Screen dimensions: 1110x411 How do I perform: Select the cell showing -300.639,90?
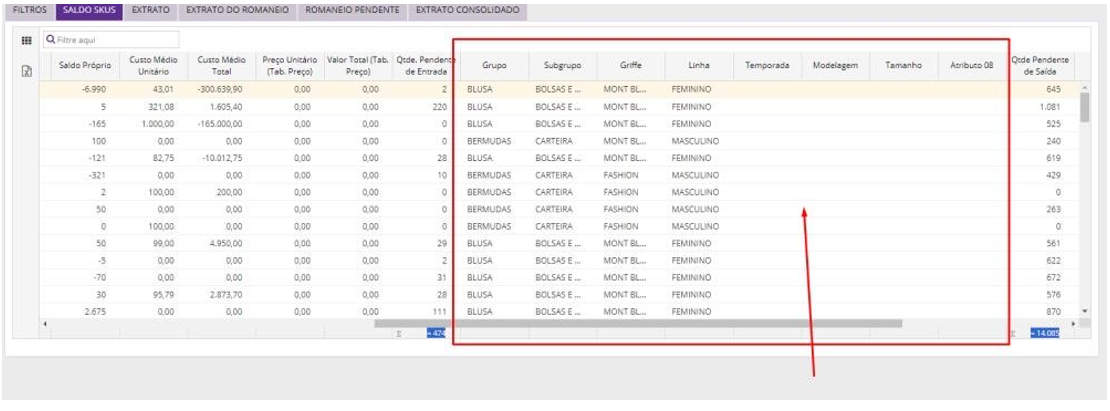[x=222, y=90]
